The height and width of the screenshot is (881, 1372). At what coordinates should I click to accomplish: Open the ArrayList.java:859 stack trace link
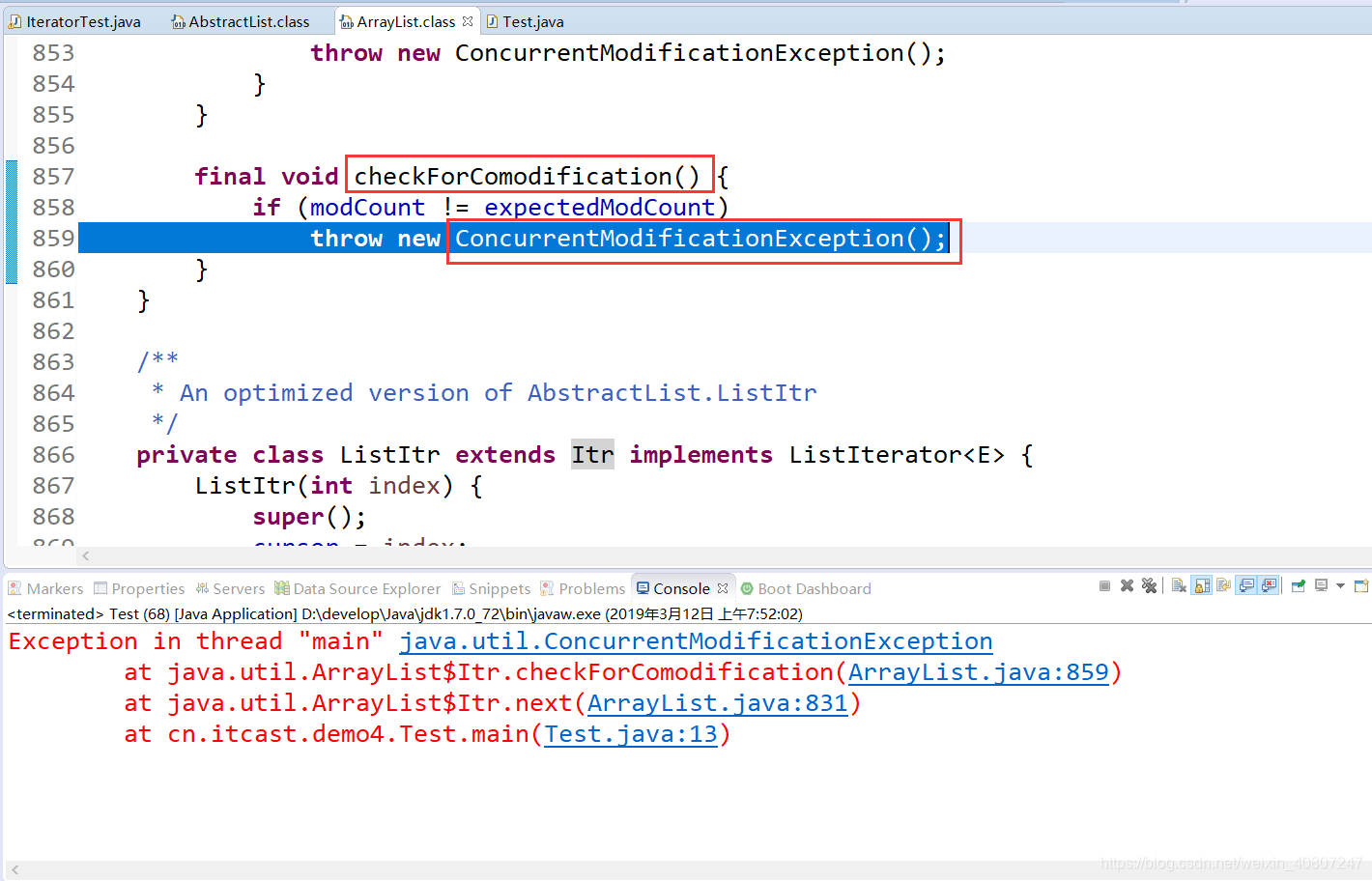[x=979, y=672]
